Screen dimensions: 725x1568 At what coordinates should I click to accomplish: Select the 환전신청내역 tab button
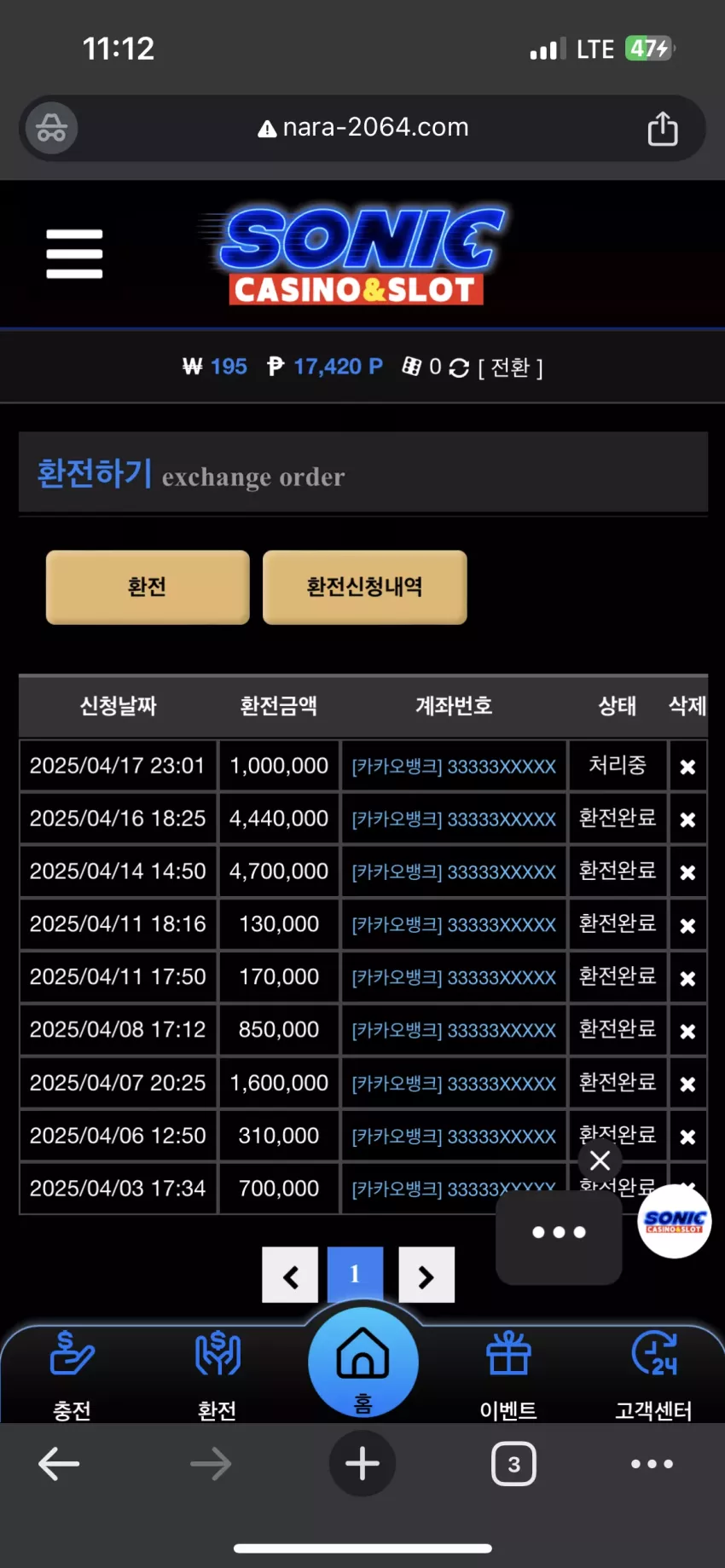[365, 587]
